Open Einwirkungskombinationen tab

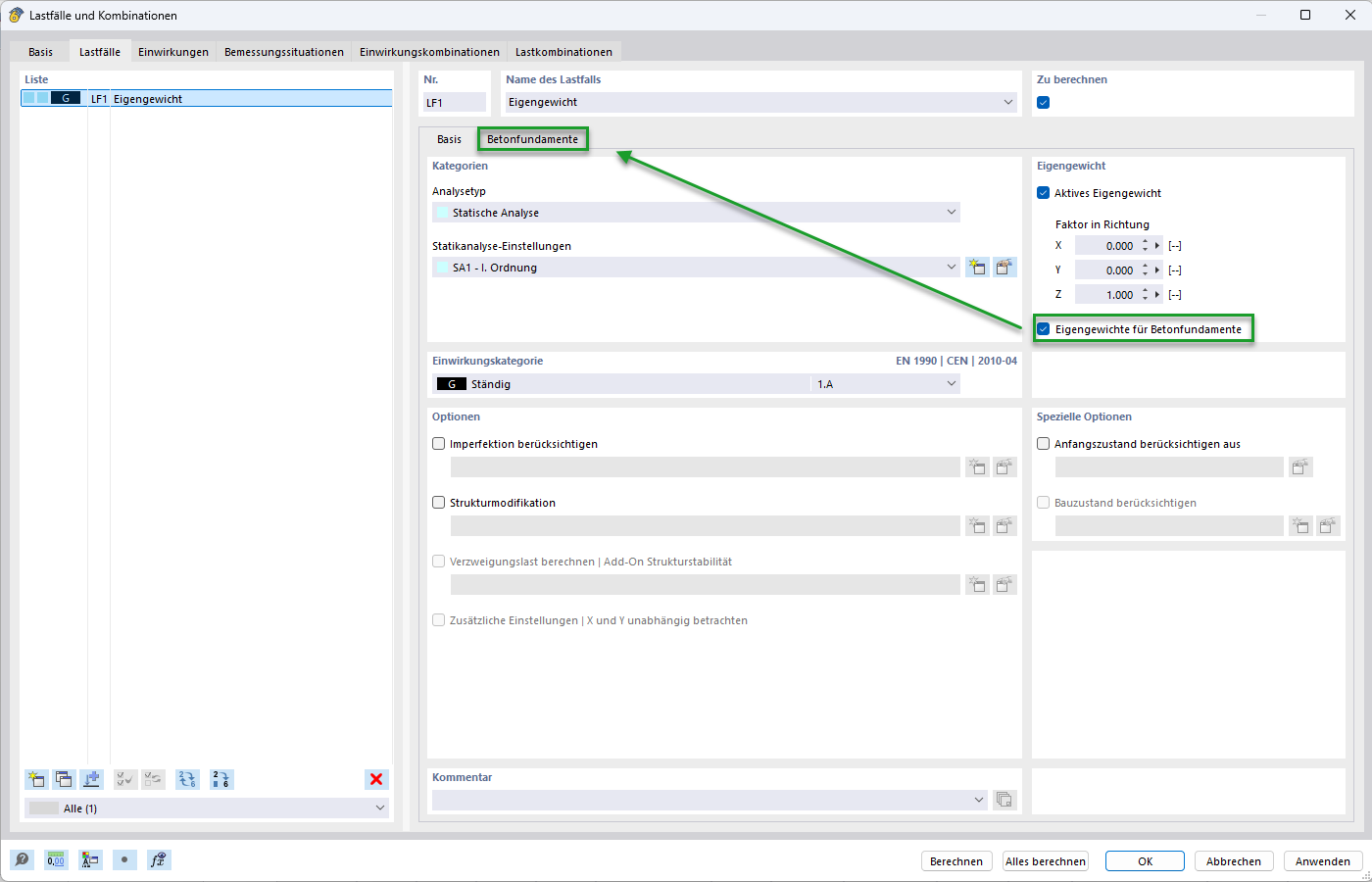click(429, 52)
